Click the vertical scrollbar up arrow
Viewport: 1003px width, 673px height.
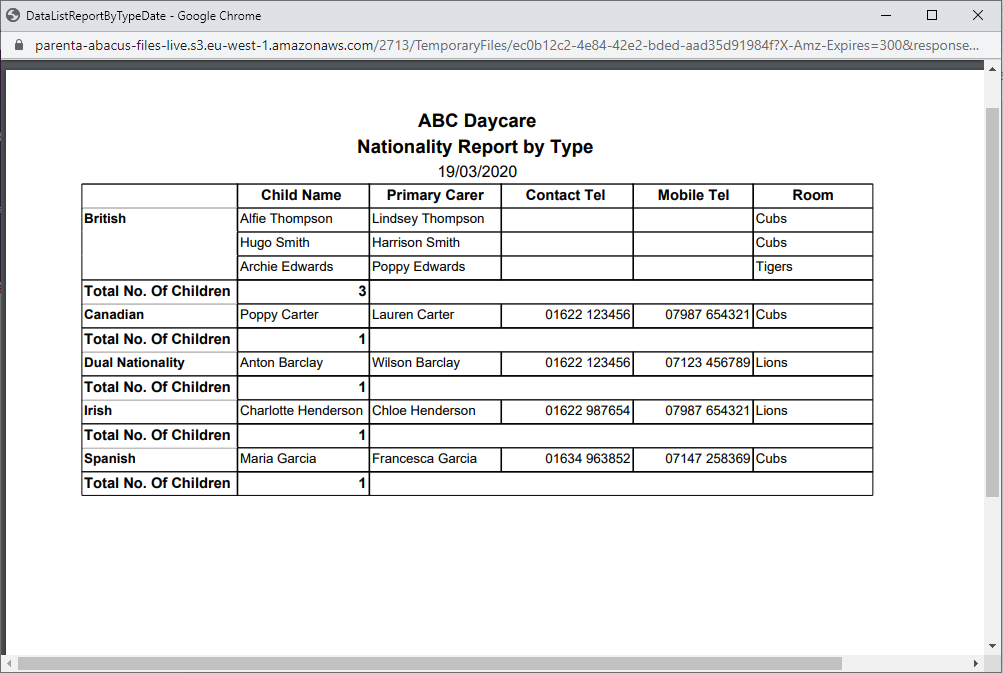point(992,68)
